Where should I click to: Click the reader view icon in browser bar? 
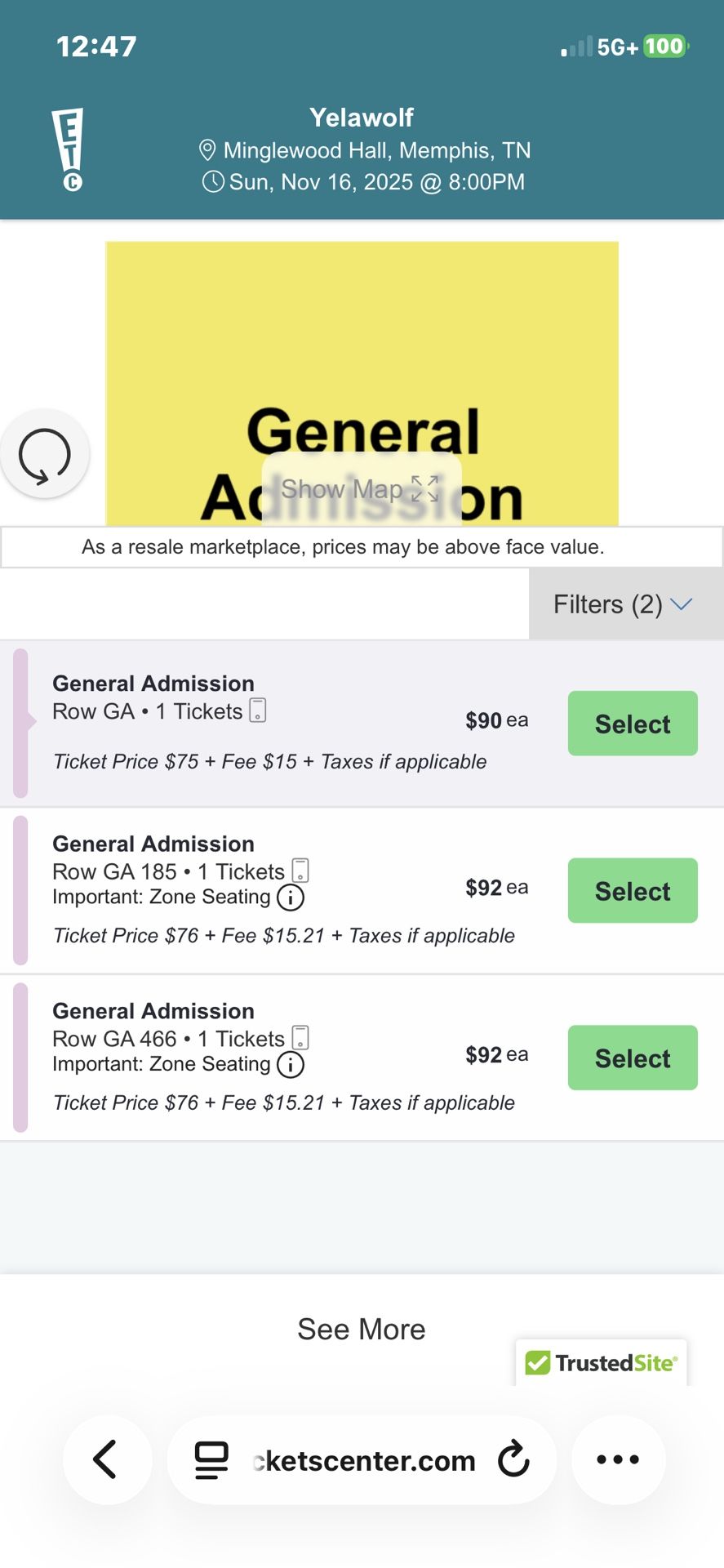pos(211,1459)
